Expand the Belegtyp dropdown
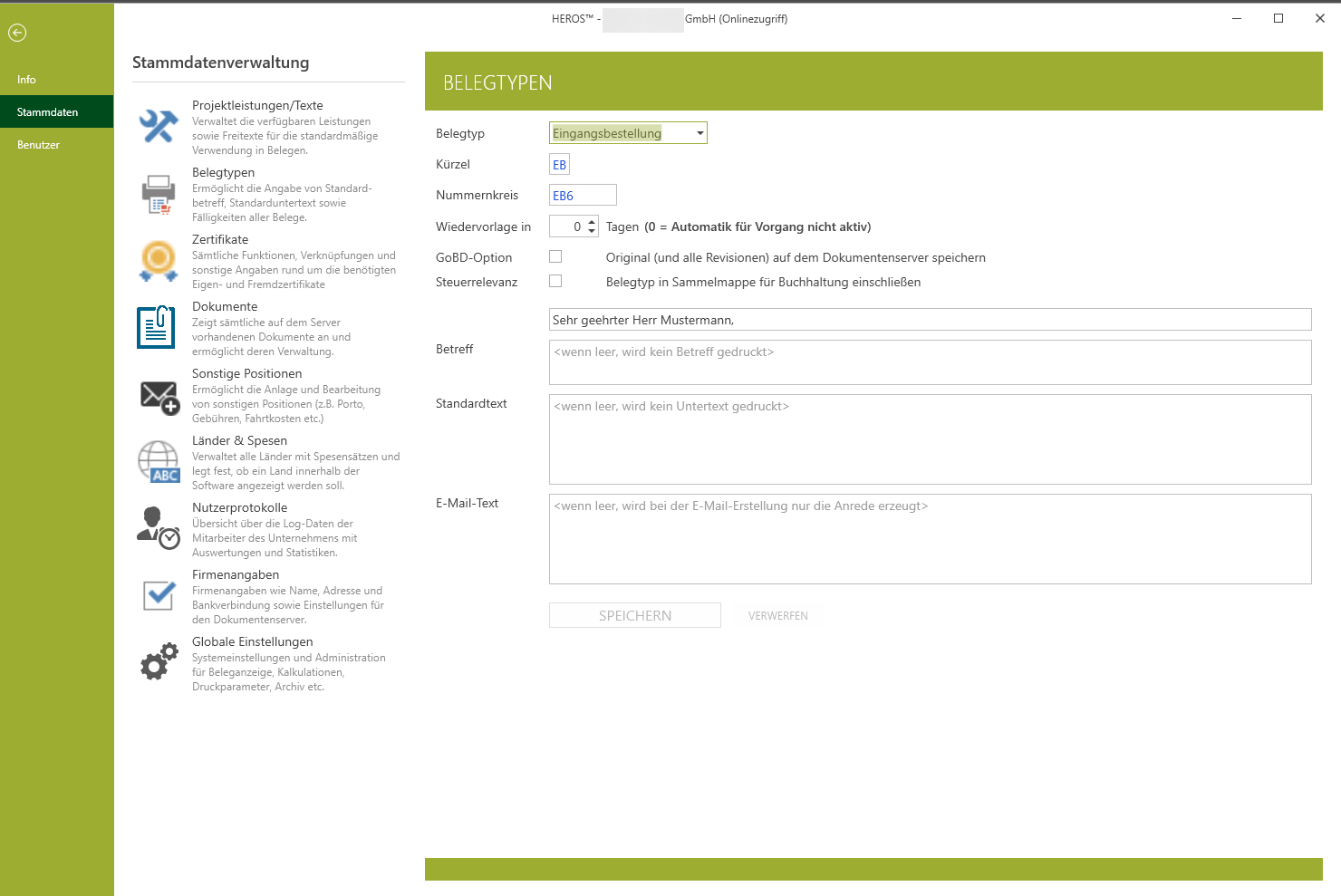The height and width of the screenshot is (896, 1341). (x=699, y=133)
